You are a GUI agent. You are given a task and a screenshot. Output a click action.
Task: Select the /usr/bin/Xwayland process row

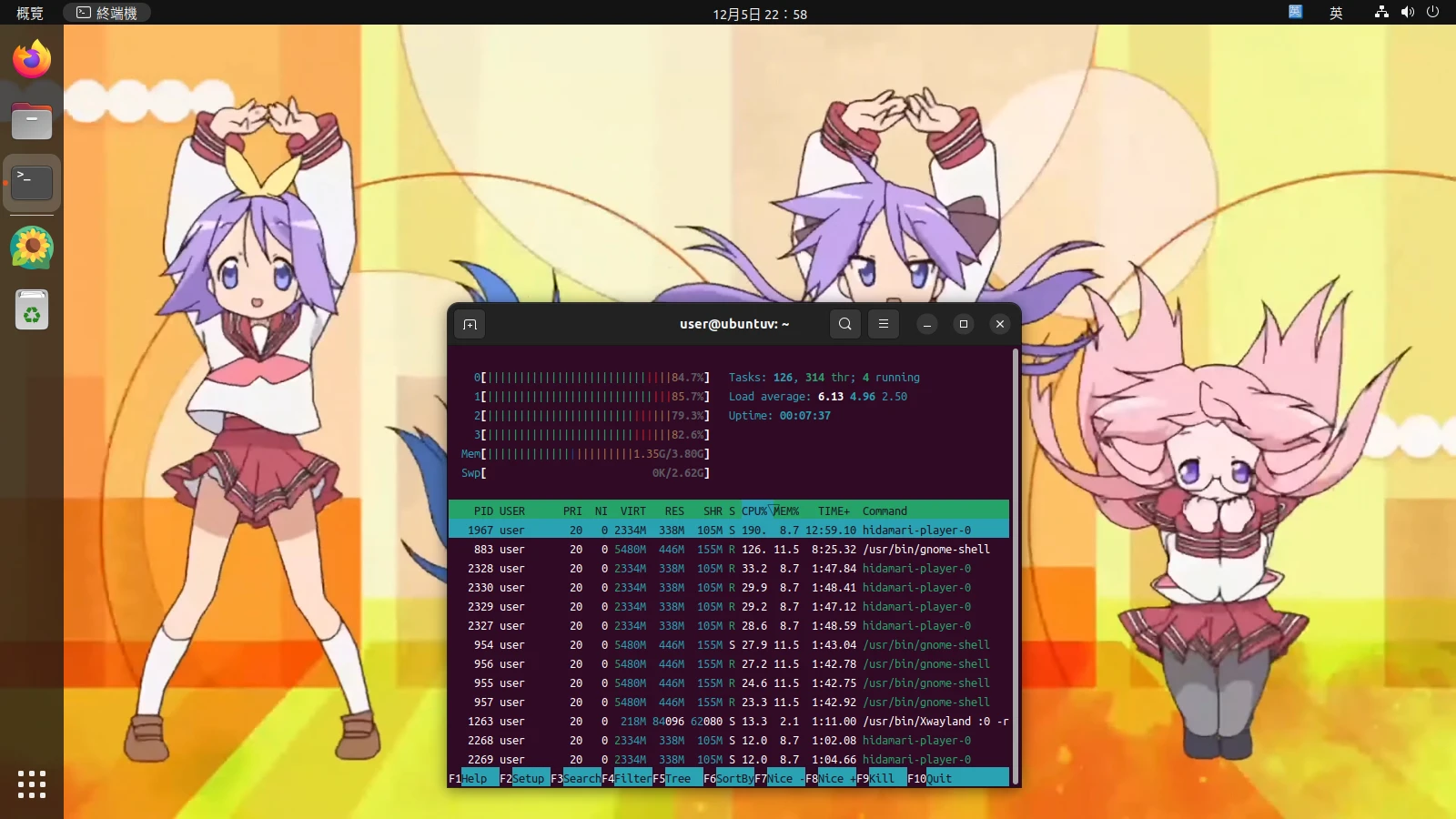pos(728,721)
